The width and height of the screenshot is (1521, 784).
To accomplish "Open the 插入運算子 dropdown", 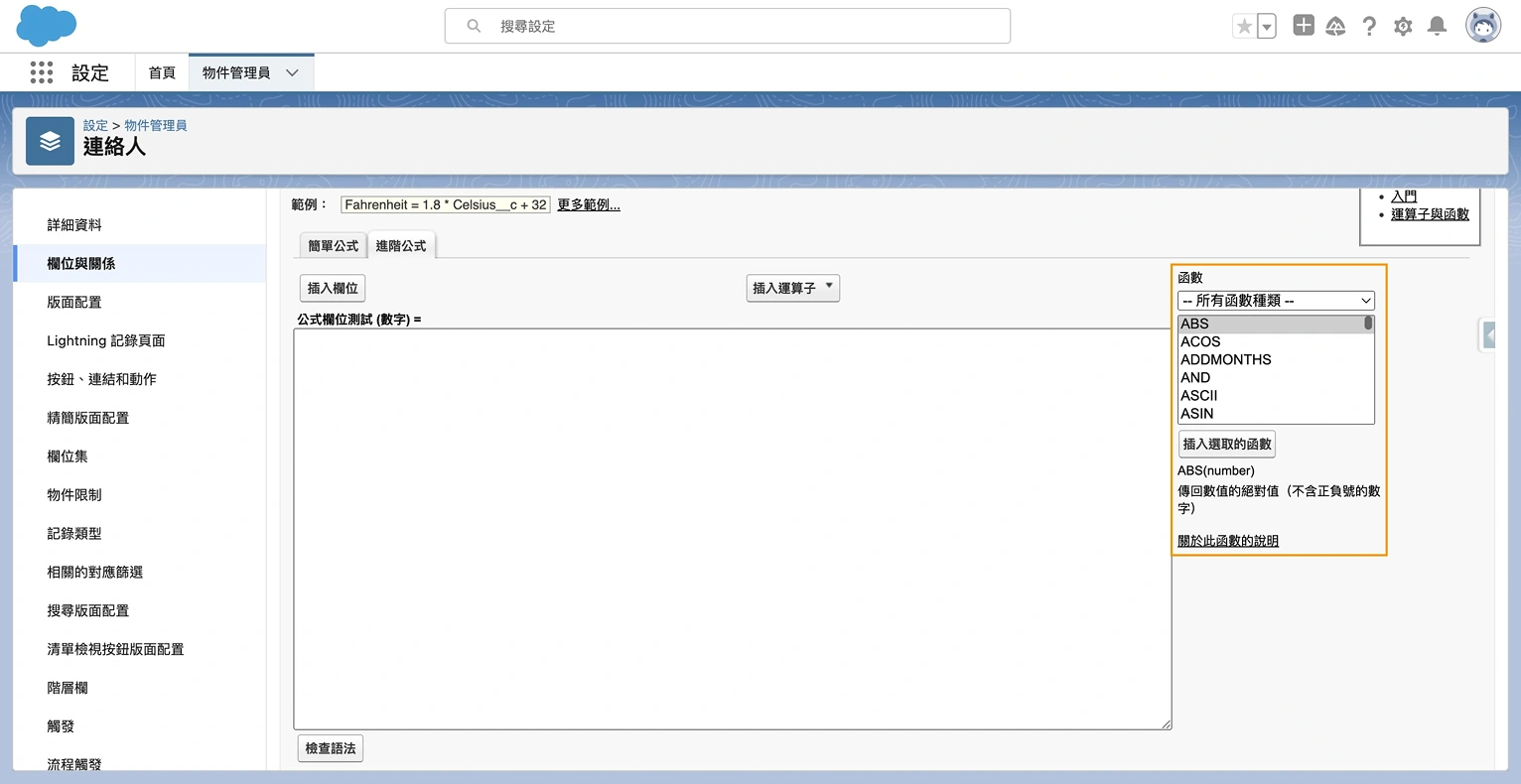I will point(792,287).
